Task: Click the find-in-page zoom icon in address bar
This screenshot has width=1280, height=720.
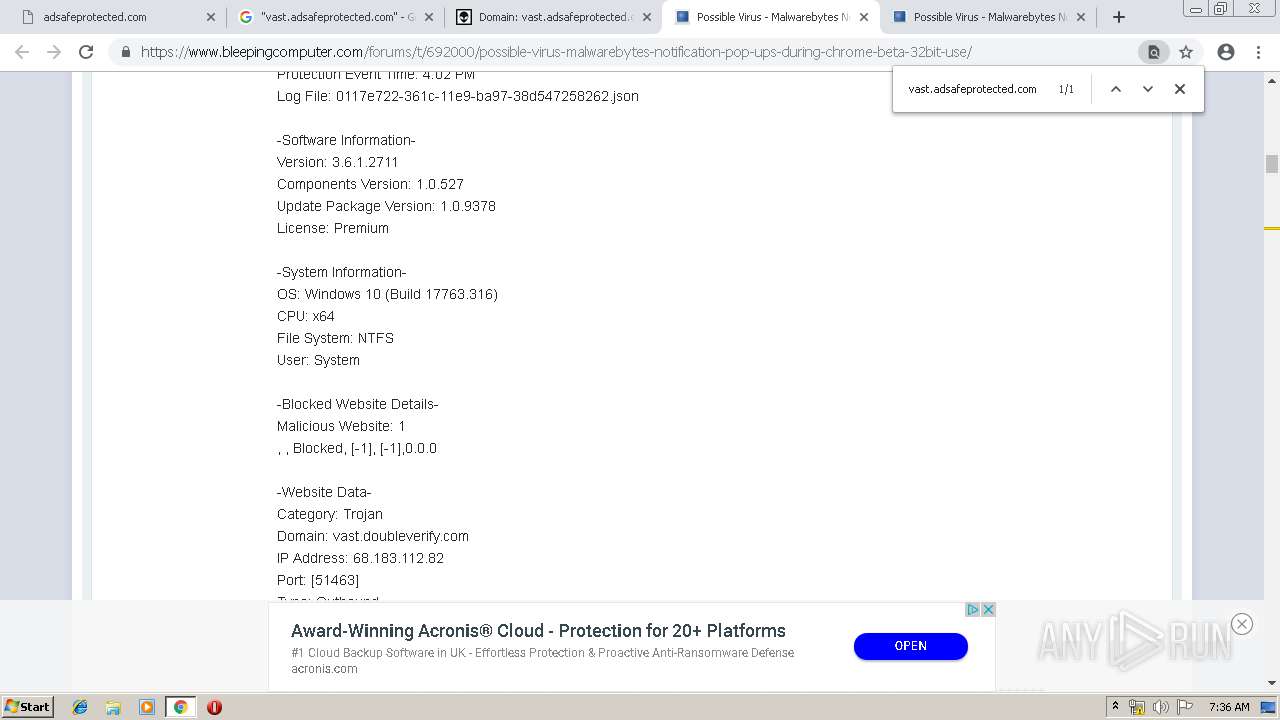Action: [1153, 52]
